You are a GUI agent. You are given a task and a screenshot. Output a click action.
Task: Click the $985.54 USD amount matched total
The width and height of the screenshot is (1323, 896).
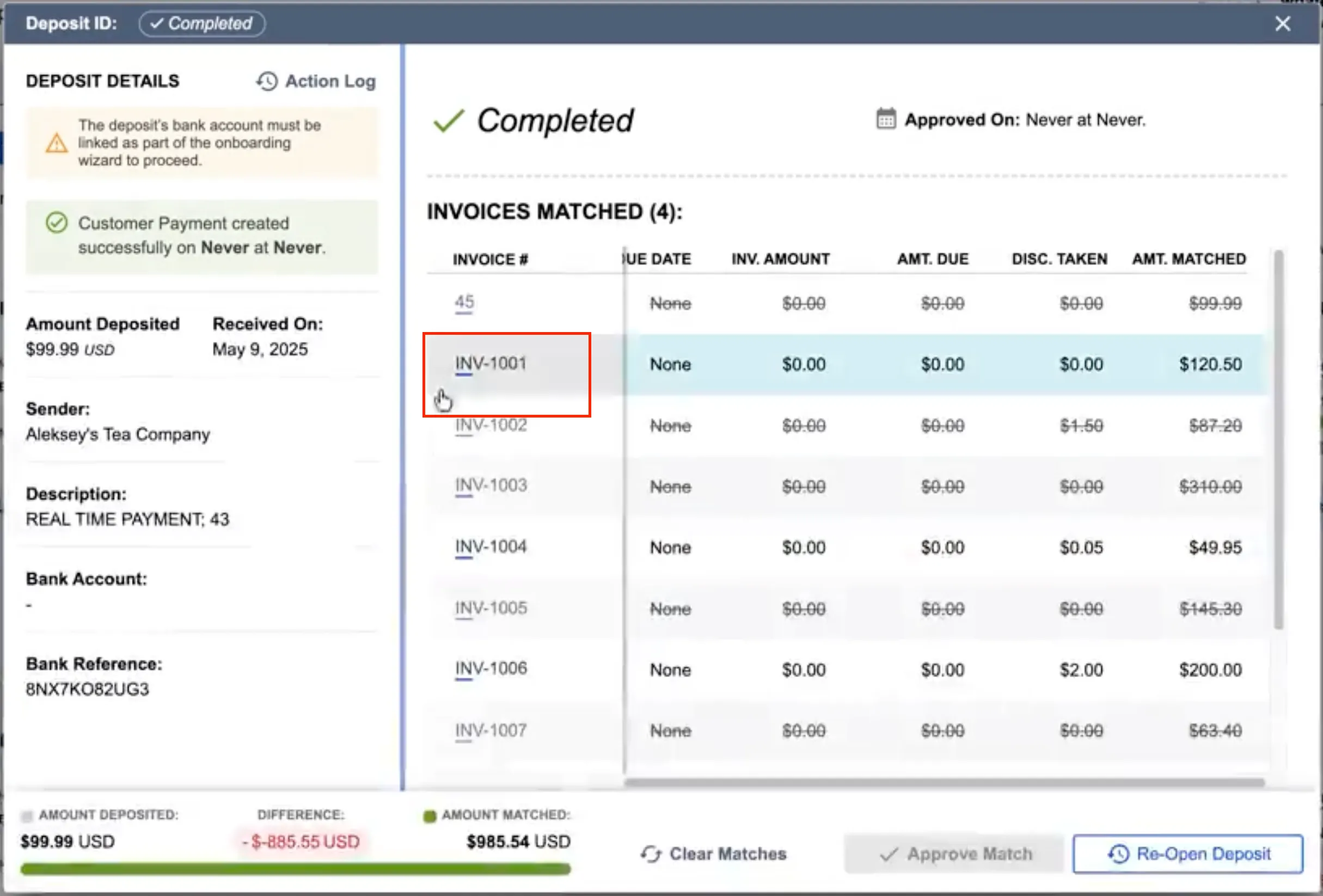pyautogui.click(x=518, y=842)
